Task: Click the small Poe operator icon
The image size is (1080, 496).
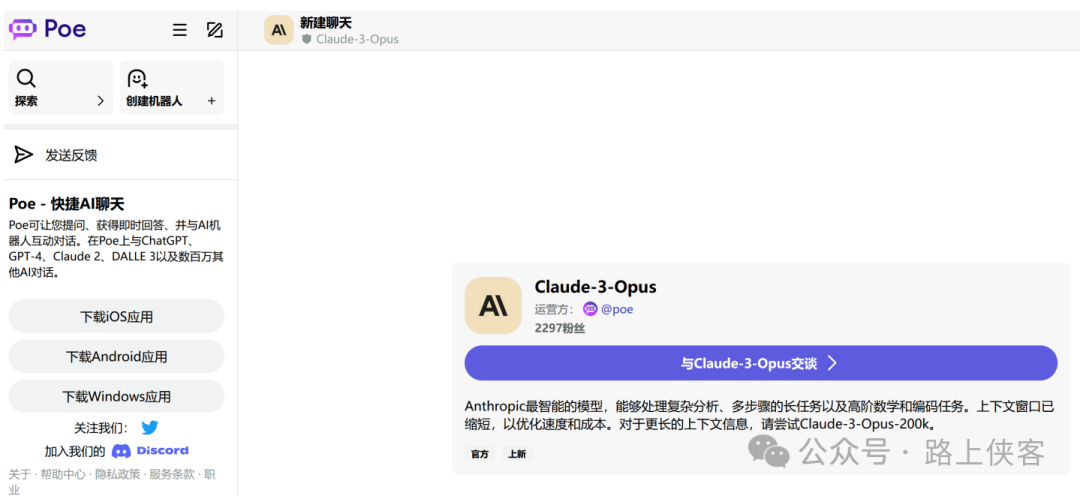Action: click(590, 309)
